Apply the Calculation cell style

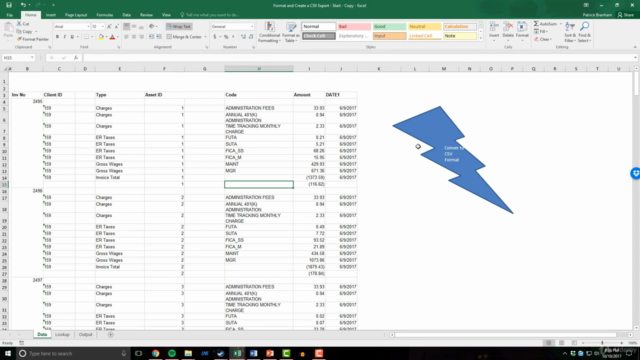coord(460,27)
